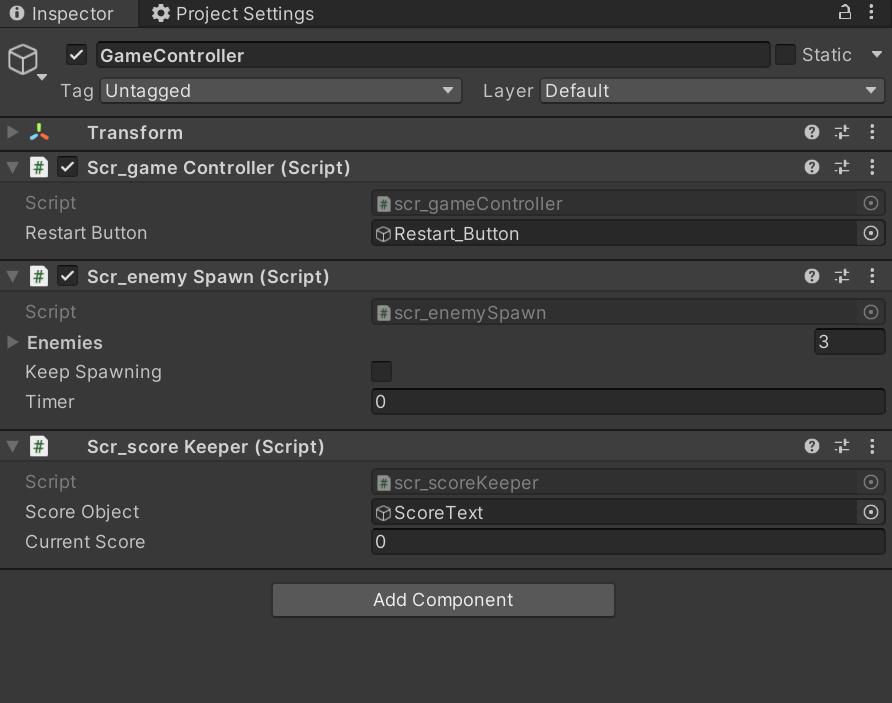Open the Inspector panel options menu
Viewport: 892px width, 703px height.
pos(873,13)
